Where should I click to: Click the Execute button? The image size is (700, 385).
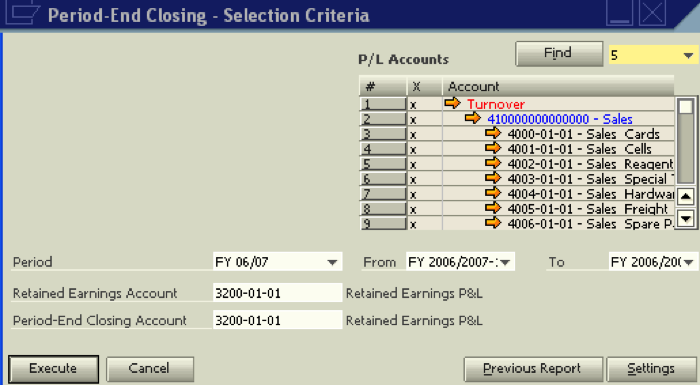click(53, 368)
